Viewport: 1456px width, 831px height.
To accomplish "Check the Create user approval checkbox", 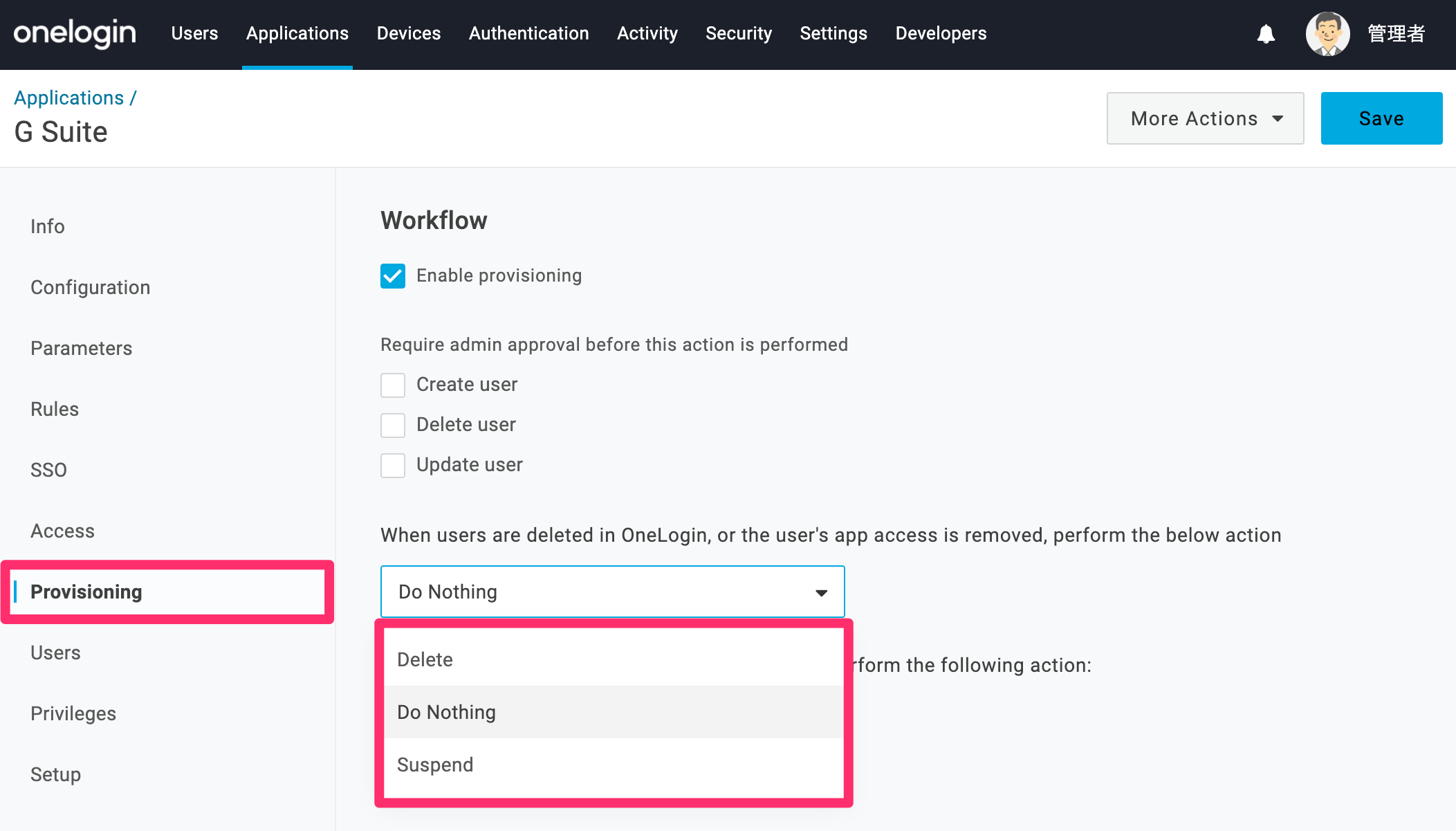I will (x=393, y=385).
